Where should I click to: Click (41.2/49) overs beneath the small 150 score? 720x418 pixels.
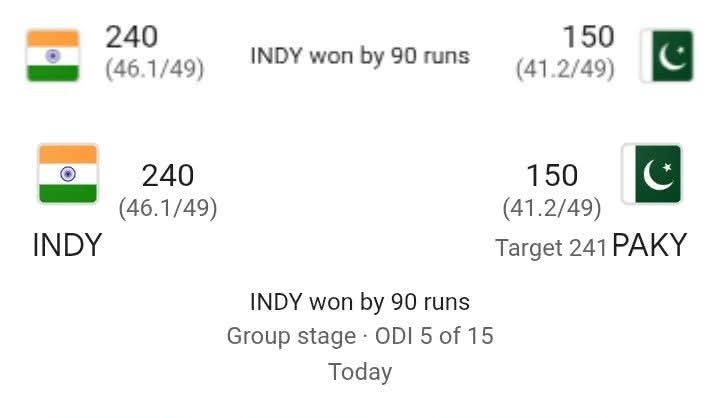[x=565, y=70]
